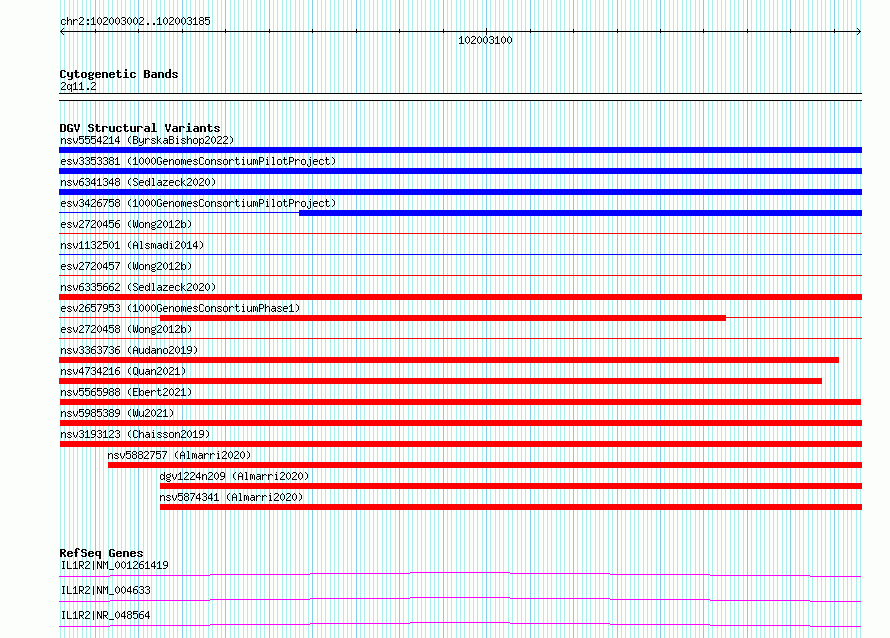Click the blue bar under nsv6341348
The height and width of the screenshot is (638, 890).
pos(460,192)
